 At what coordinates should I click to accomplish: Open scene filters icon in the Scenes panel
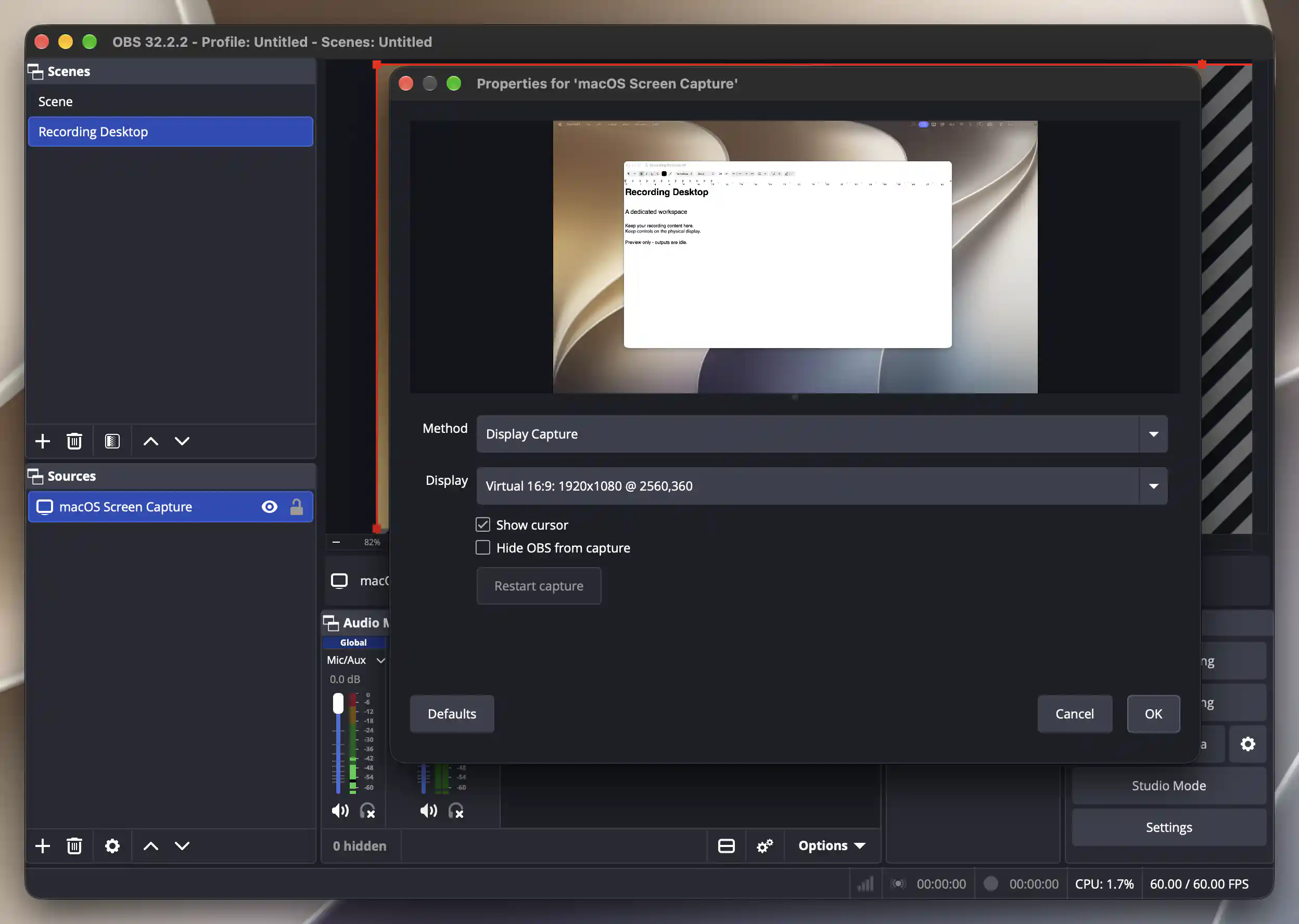click(112, 441)
